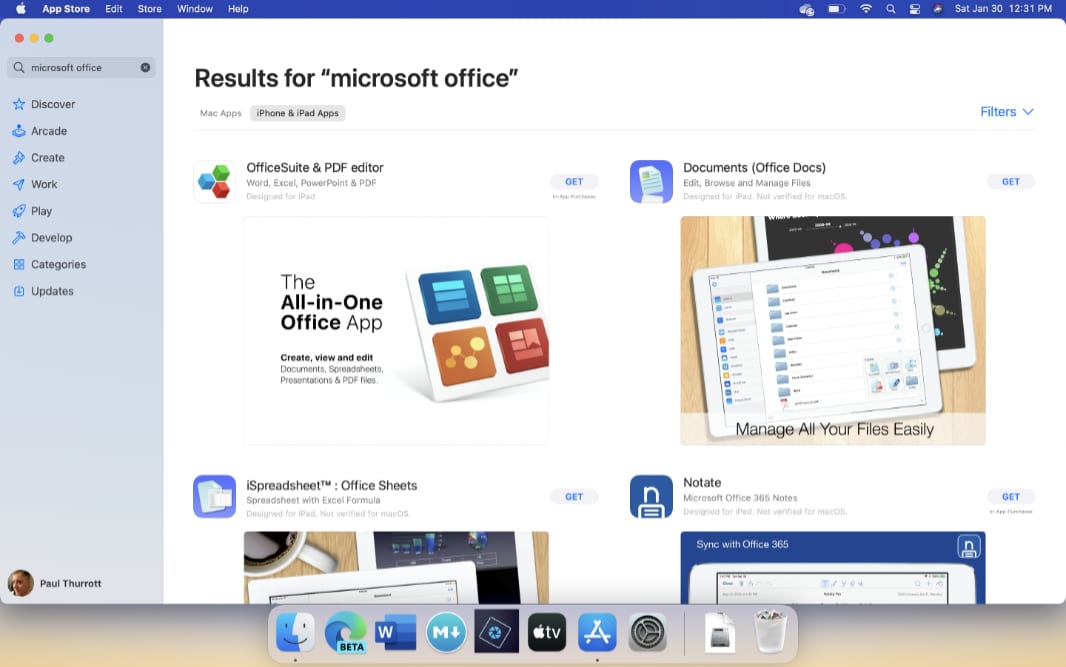Select the Develop hammer icon

tap(19, 237)
